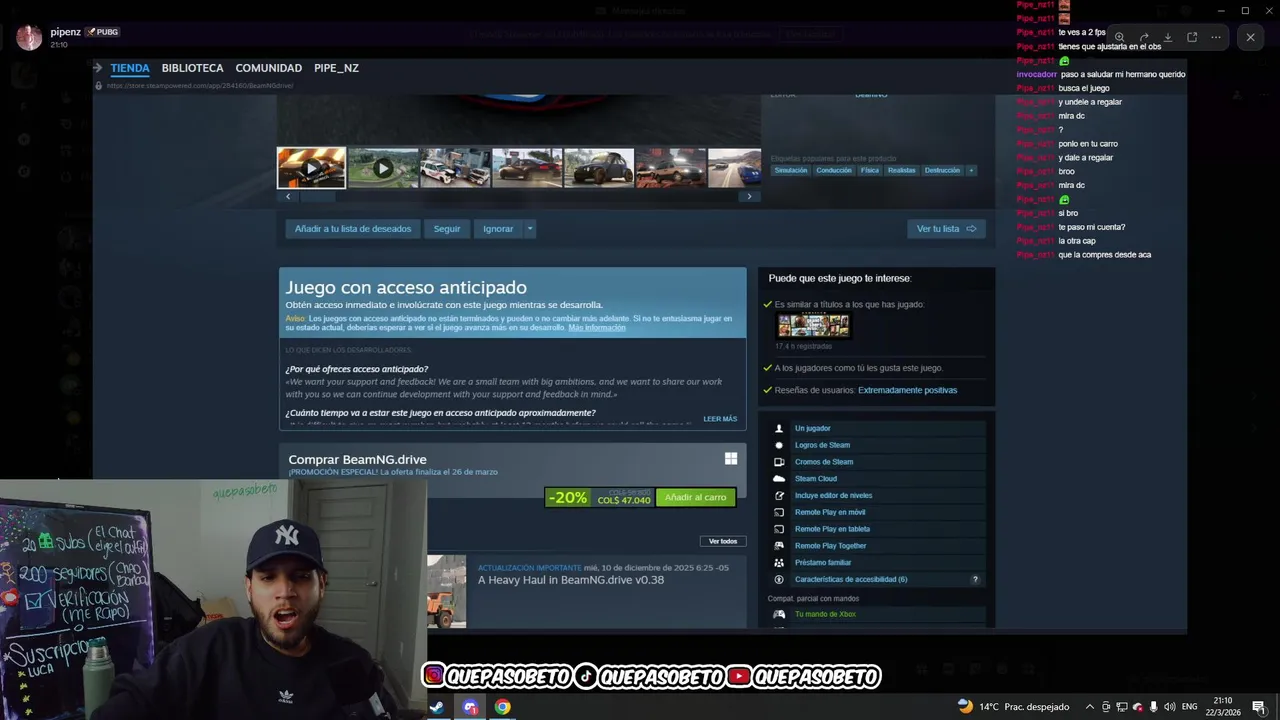Click the Incluye editor de niveles icon
Screen dimensions: 1280x720
(779, 495)
